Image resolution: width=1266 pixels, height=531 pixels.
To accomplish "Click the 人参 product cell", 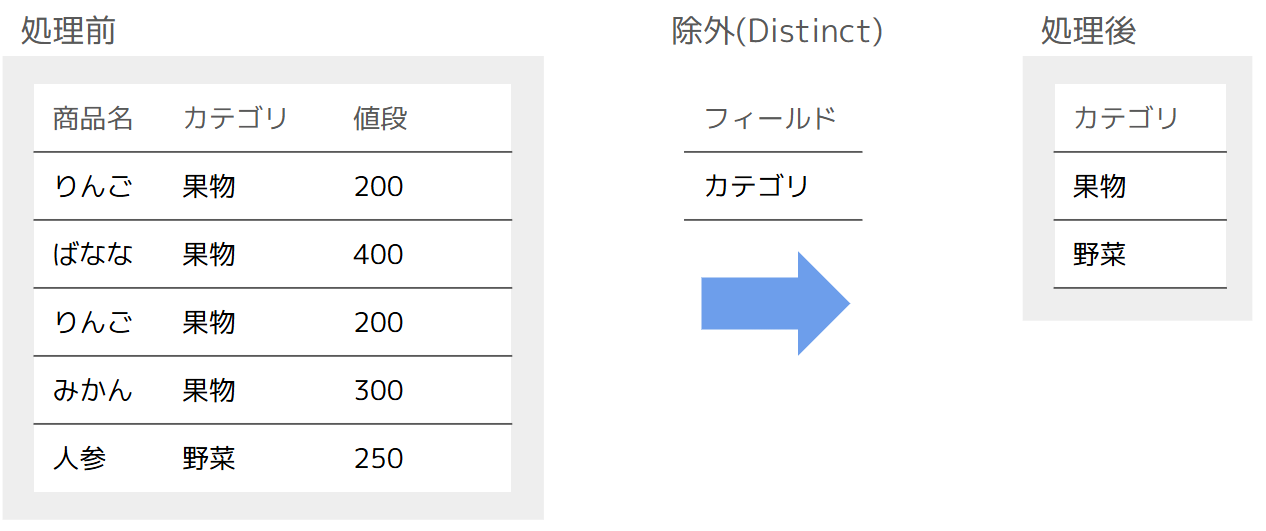I will (x=79, y=458).
